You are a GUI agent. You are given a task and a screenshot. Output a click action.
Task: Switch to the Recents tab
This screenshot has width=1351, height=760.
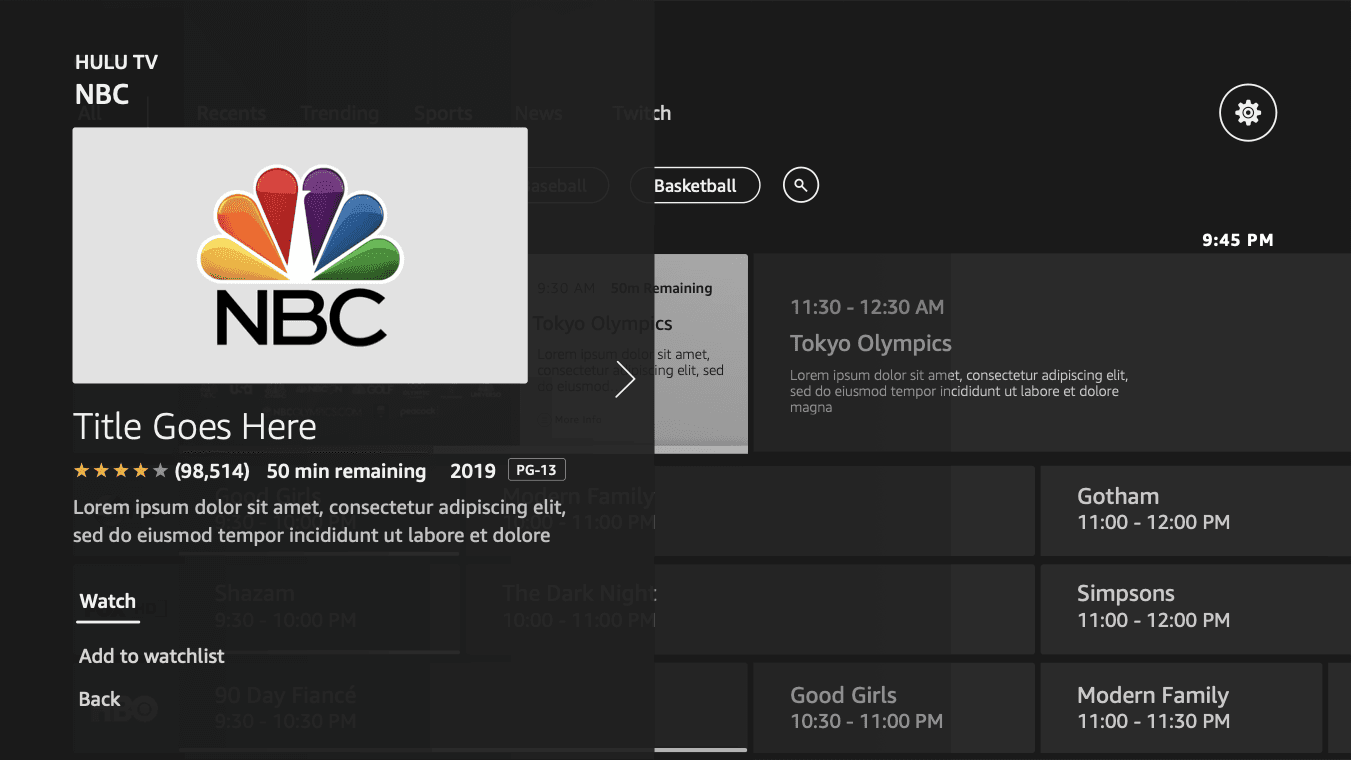coord(231,113)
